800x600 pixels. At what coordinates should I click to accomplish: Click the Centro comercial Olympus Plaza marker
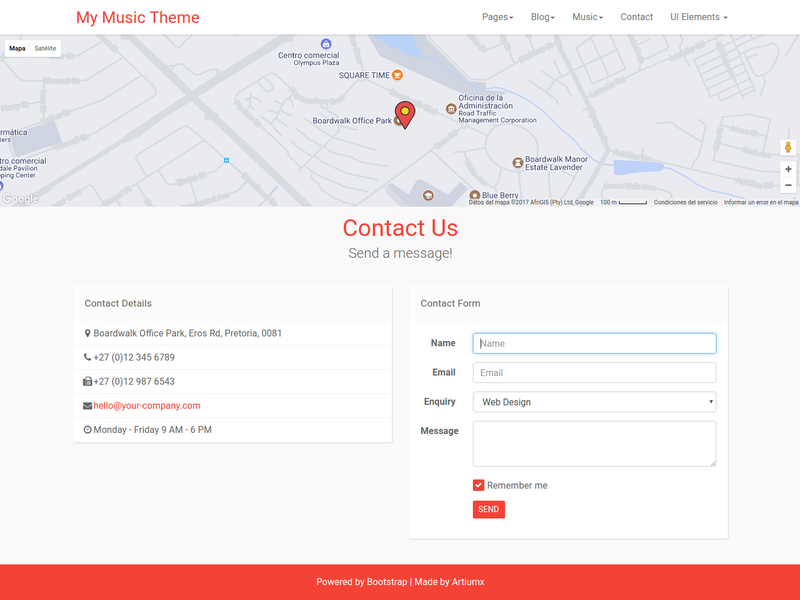(326, 43)
